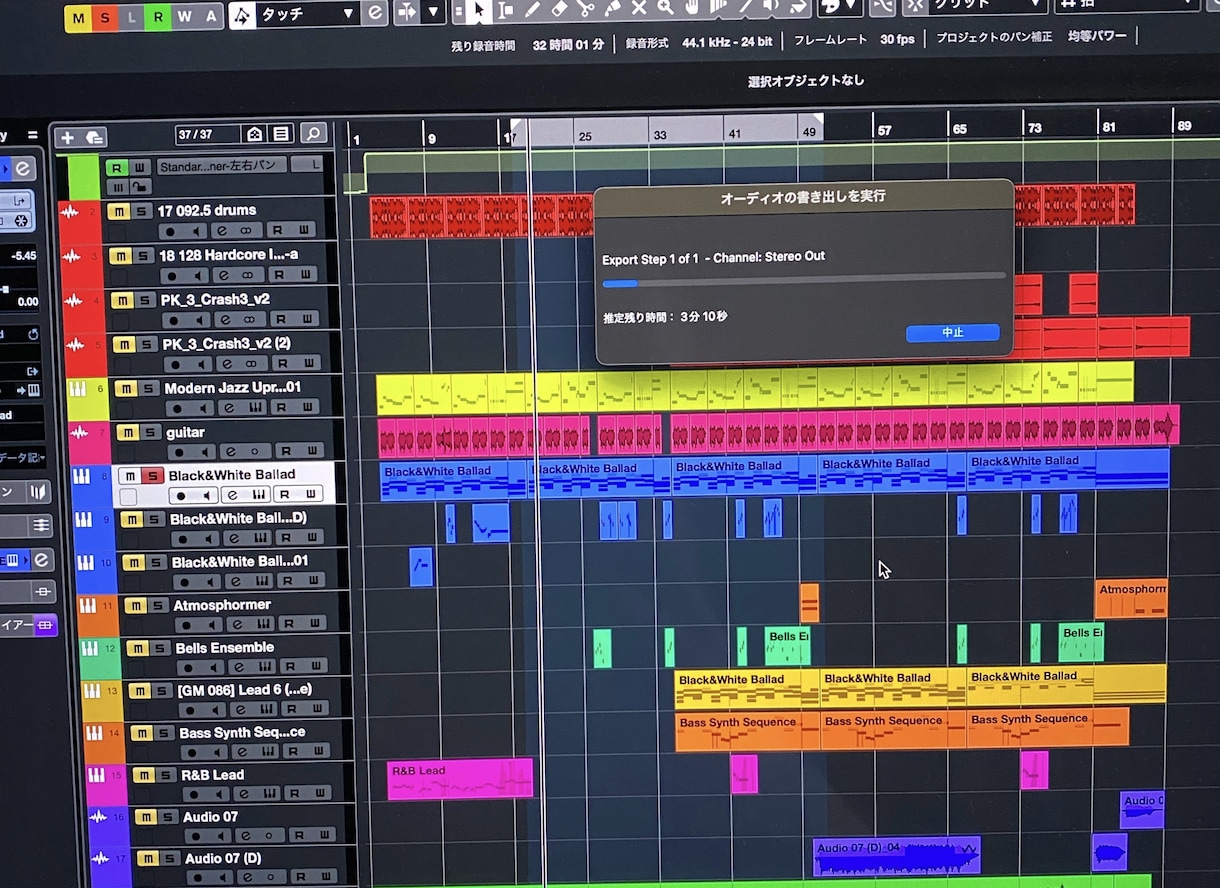
Task: Choose the Eraser tool
Action: coord(560,9)
